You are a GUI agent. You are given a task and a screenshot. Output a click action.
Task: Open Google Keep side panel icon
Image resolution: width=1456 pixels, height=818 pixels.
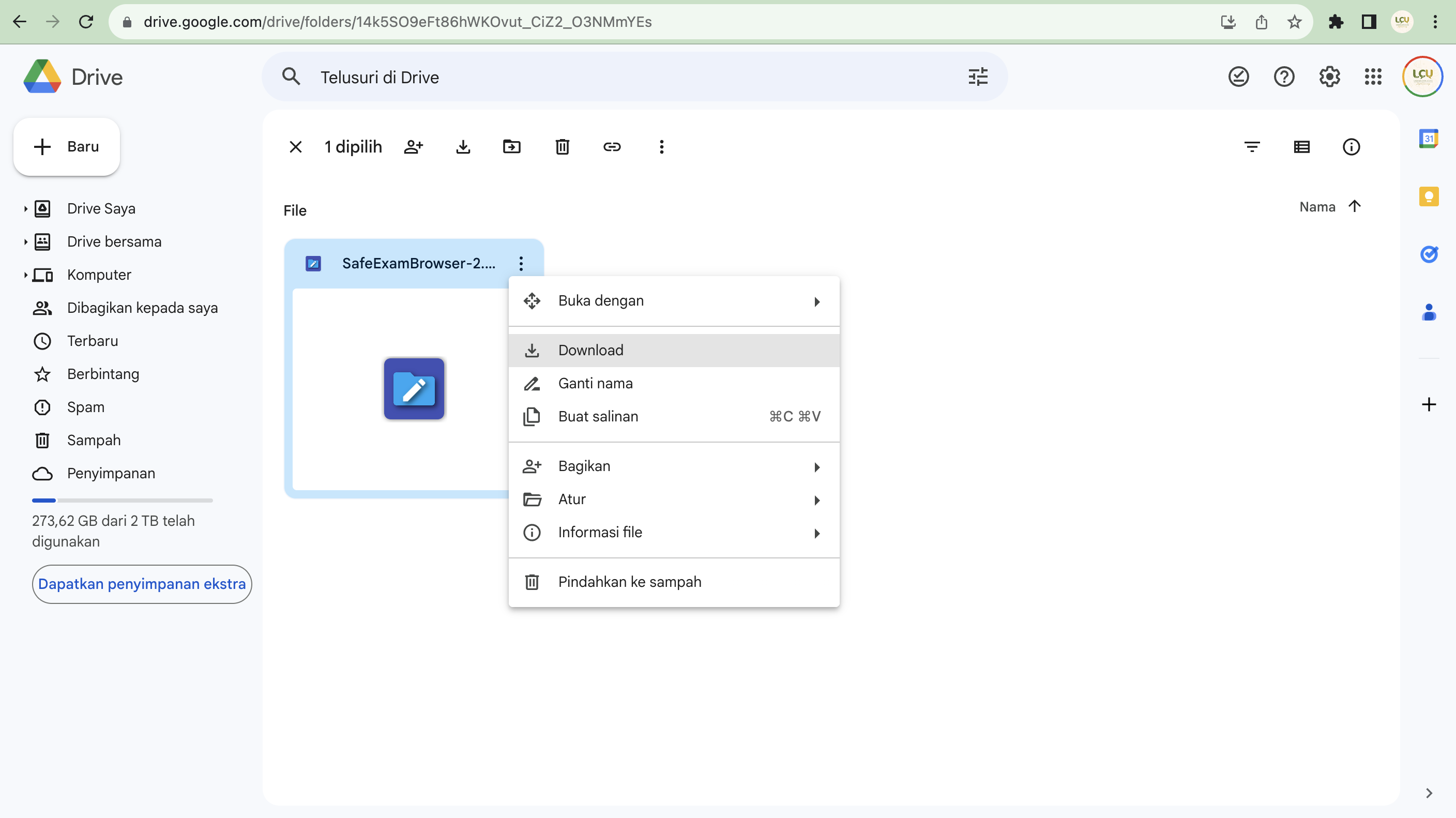pyautogui.click(x=1428, y=196)
